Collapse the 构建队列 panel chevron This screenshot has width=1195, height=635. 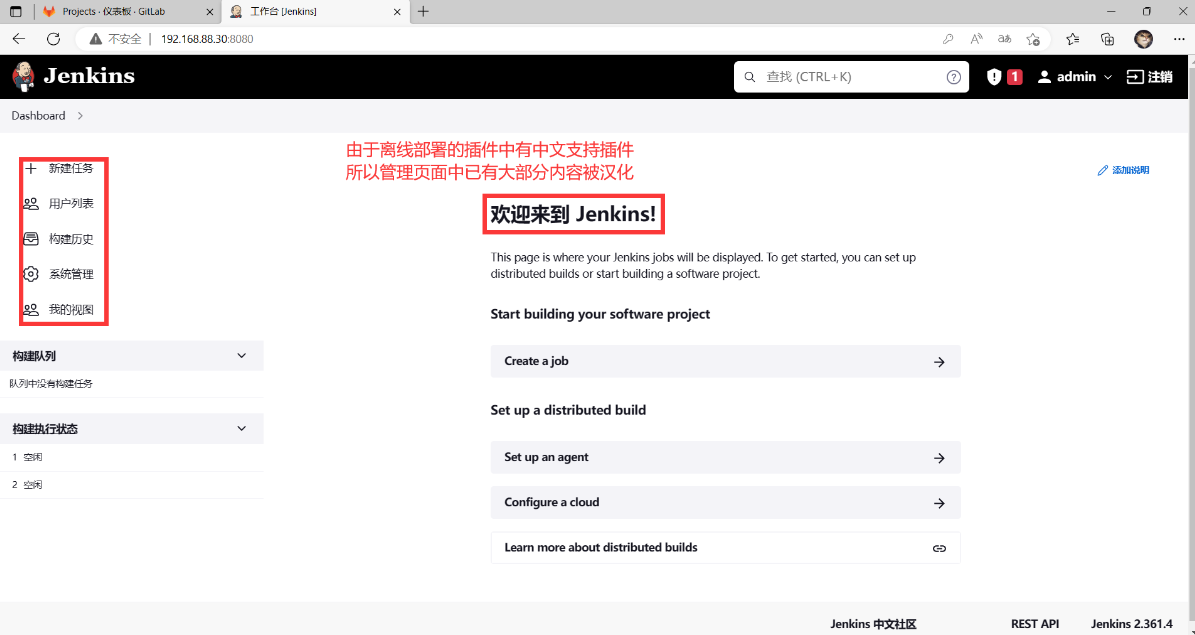pyautogui.click(x=242, y=355)
